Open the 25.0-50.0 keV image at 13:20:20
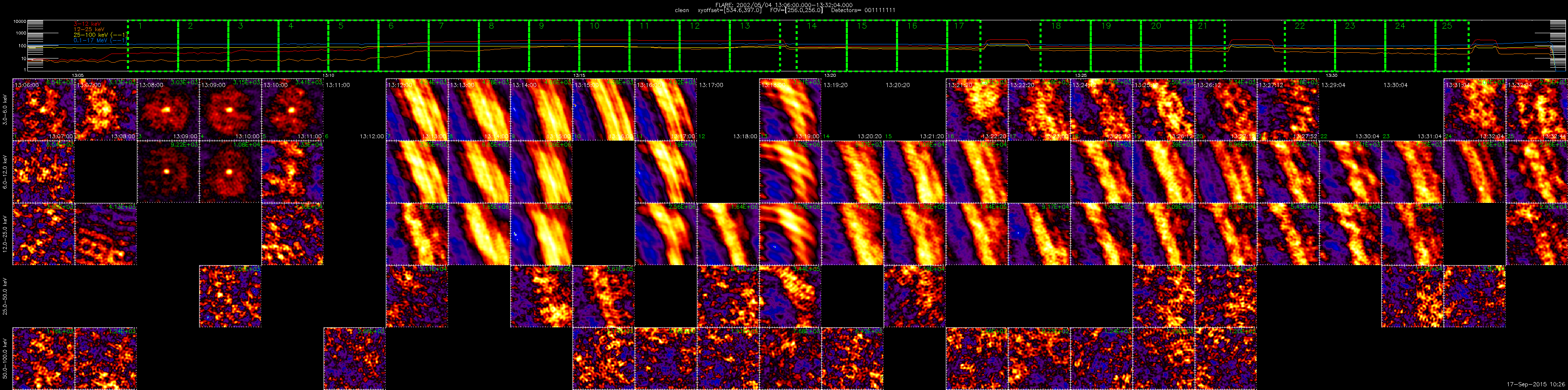Image resolution: width=1568 pixels, height=390 pixels. [914, 296]
